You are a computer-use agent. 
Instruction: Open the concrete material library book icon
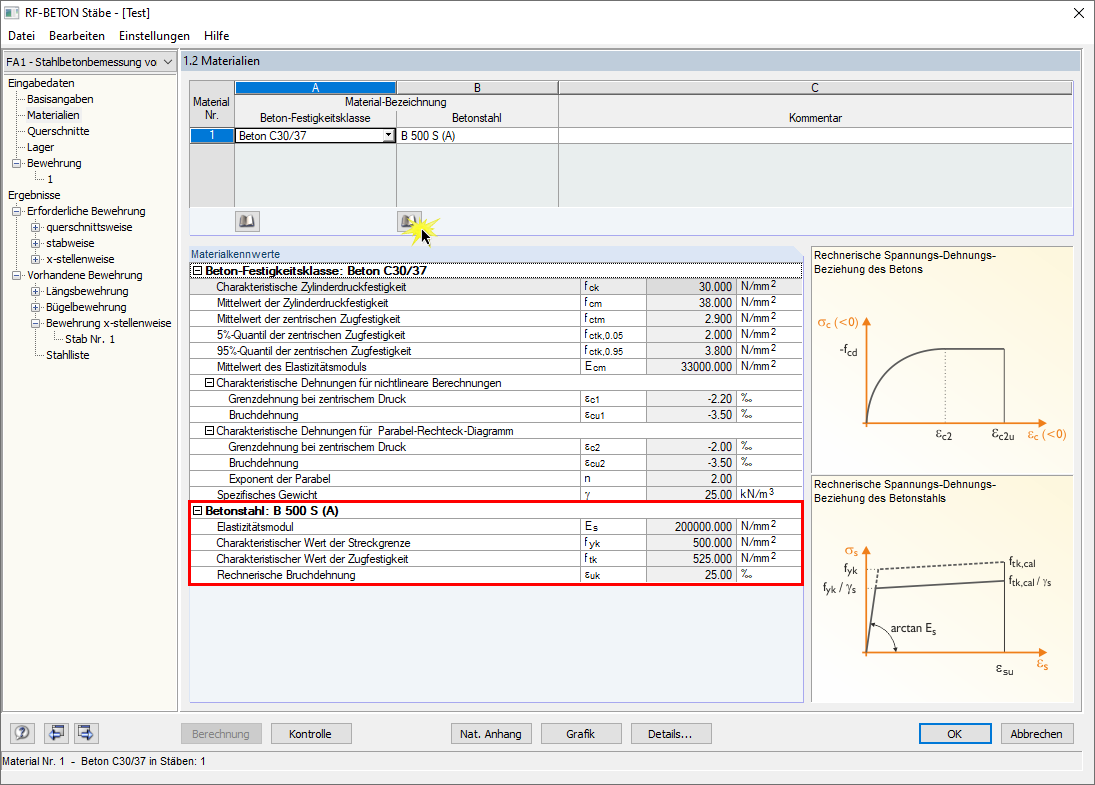247,221
